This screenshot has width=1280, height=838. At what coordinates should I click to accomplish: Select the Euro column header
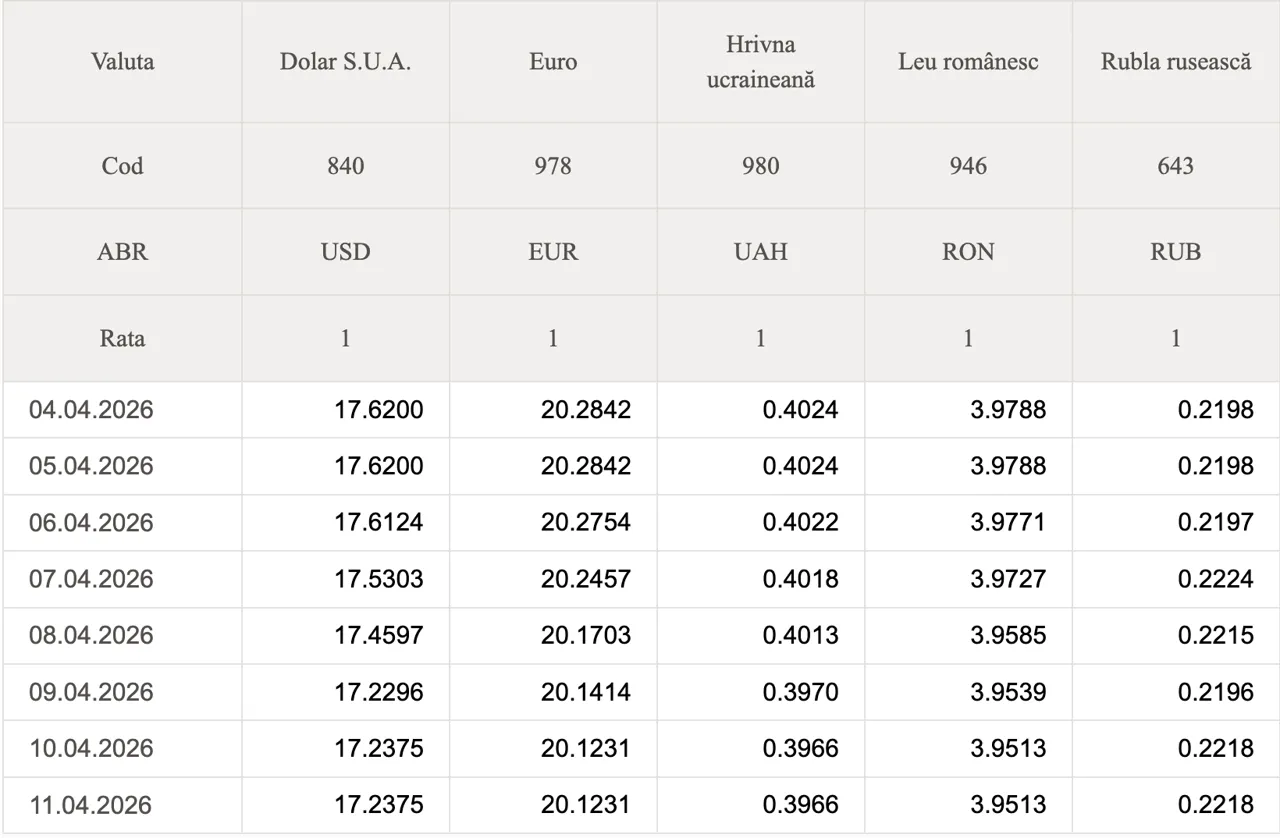[553, 61]
